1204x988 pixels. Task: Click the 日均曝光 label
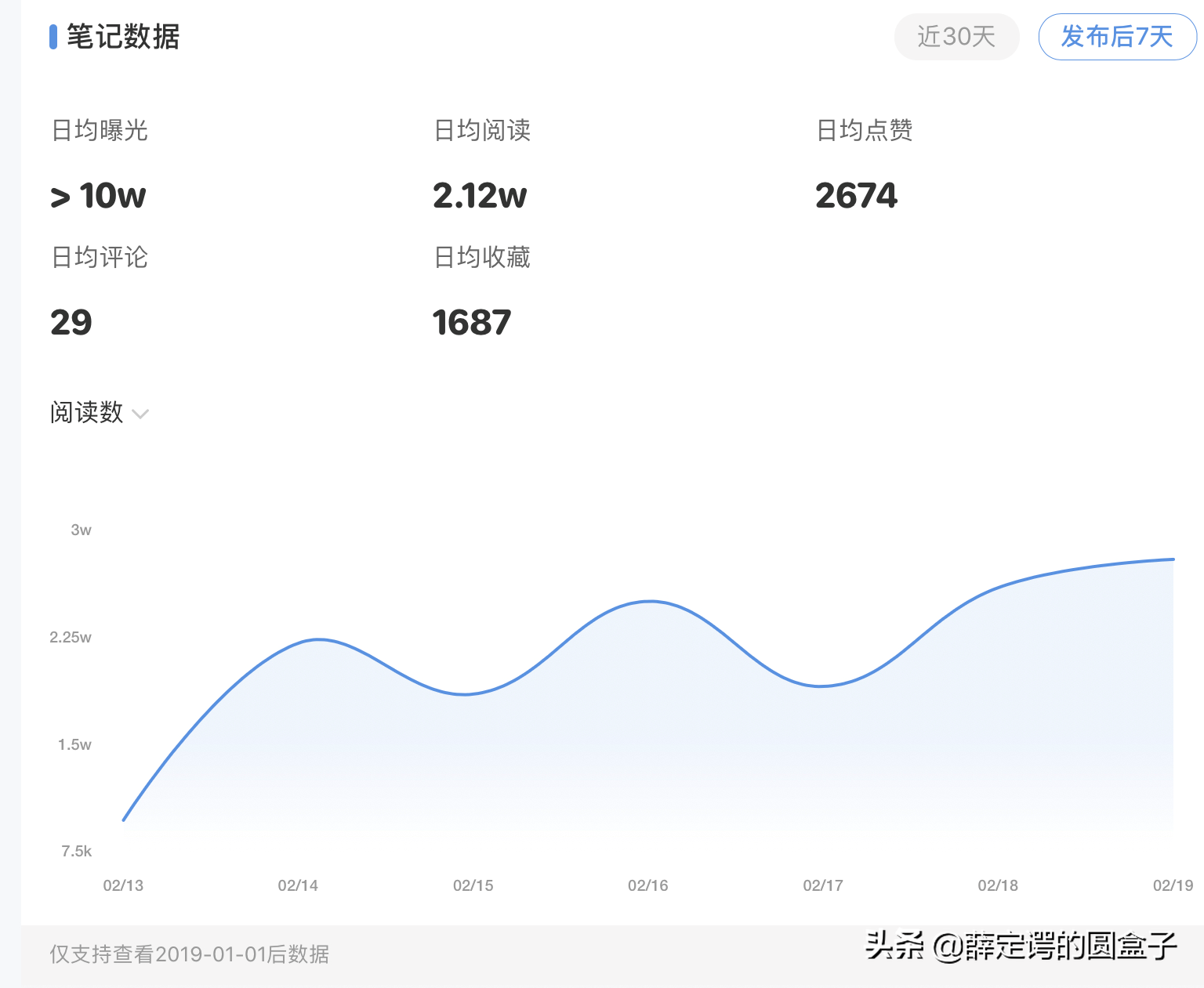[x=100, y=130]
